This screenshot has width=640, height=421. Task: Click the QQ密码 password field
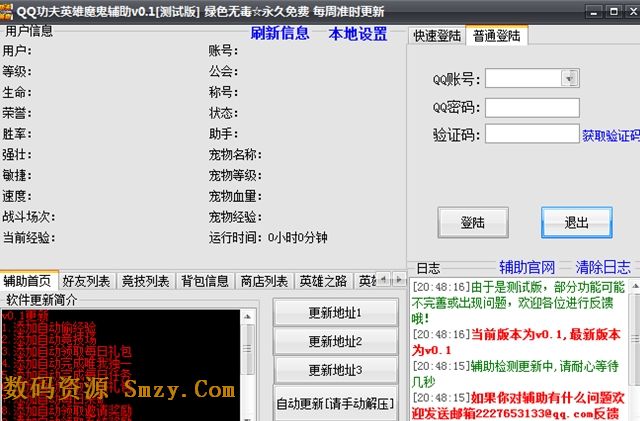pyautogui.click(x=532, y=108)
